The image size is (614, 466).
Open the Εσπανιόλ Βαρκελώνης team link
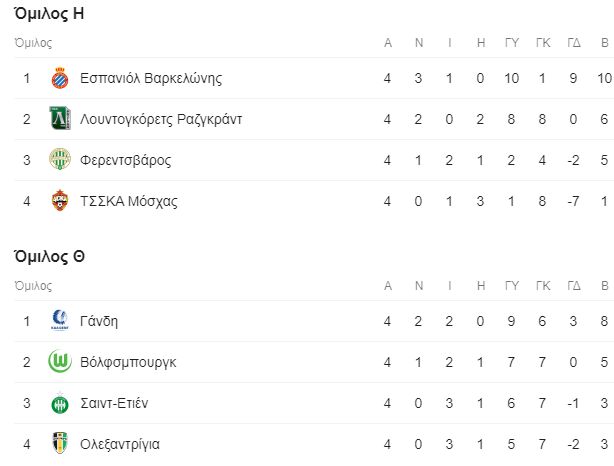[x=151, y=78]
